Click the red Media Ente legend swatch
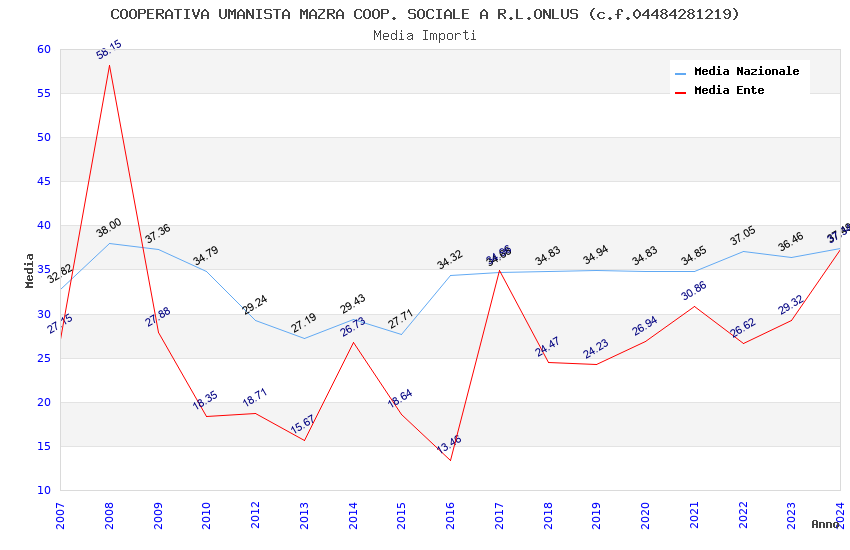The image size is (850, 550). (680, 93)
